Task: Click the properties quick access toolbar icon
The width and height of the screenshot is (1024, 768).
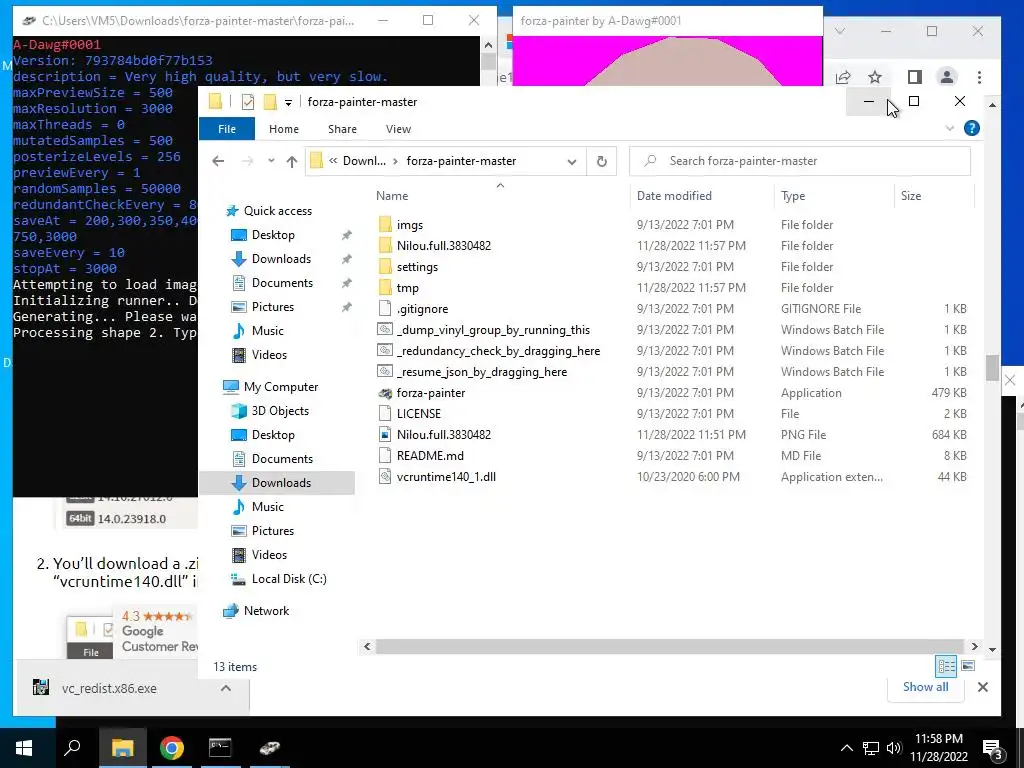Action: coord(248,101)
